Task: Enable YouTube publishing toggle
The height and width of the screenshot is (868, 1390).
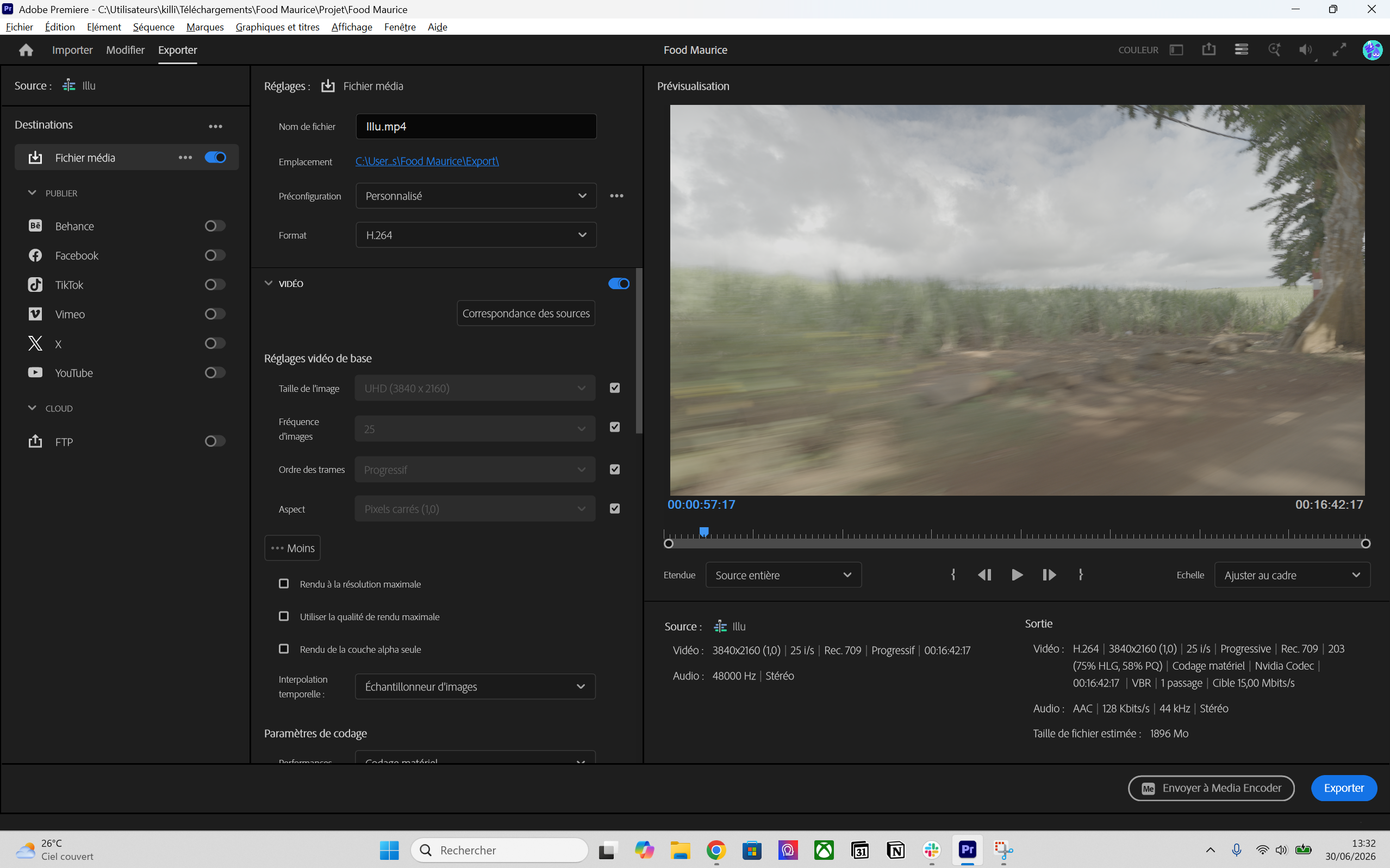Action: pyautogui.click(x=215, y=372)
